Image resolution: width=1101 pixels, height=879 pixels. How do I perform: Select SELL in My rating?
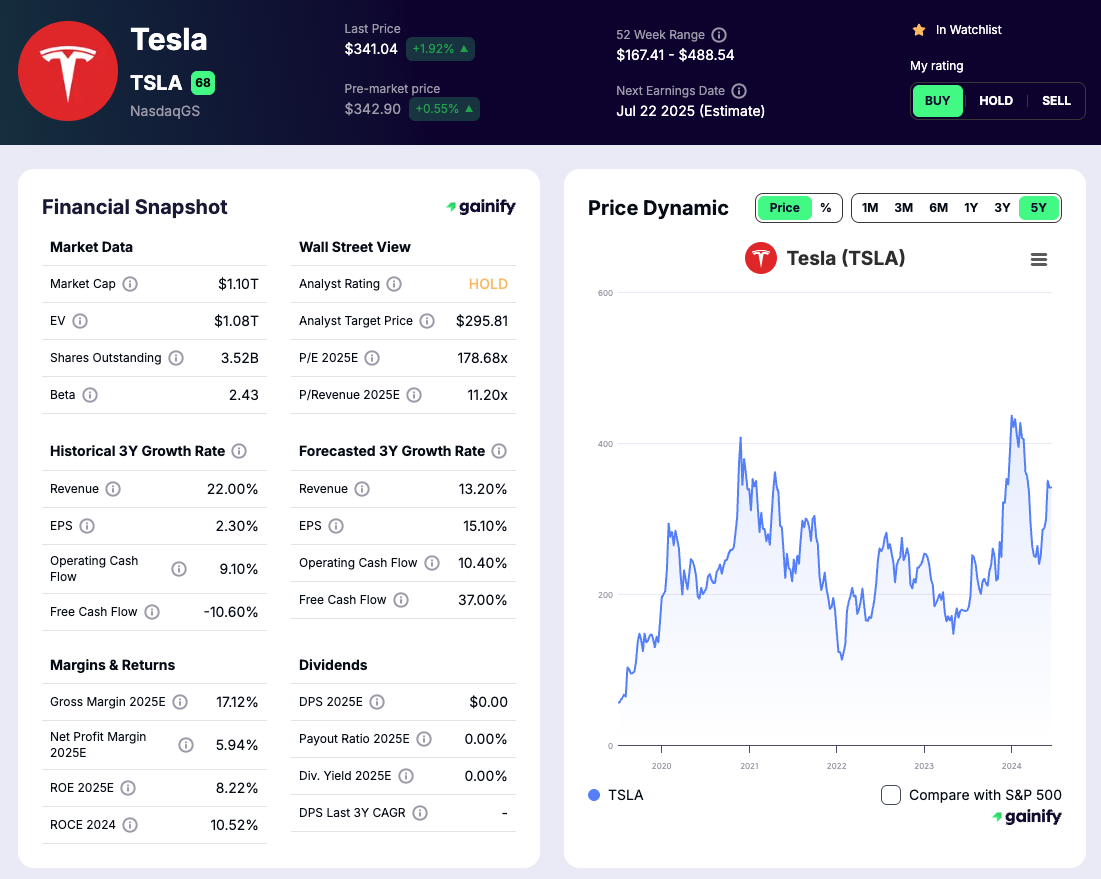point(1056,100)
